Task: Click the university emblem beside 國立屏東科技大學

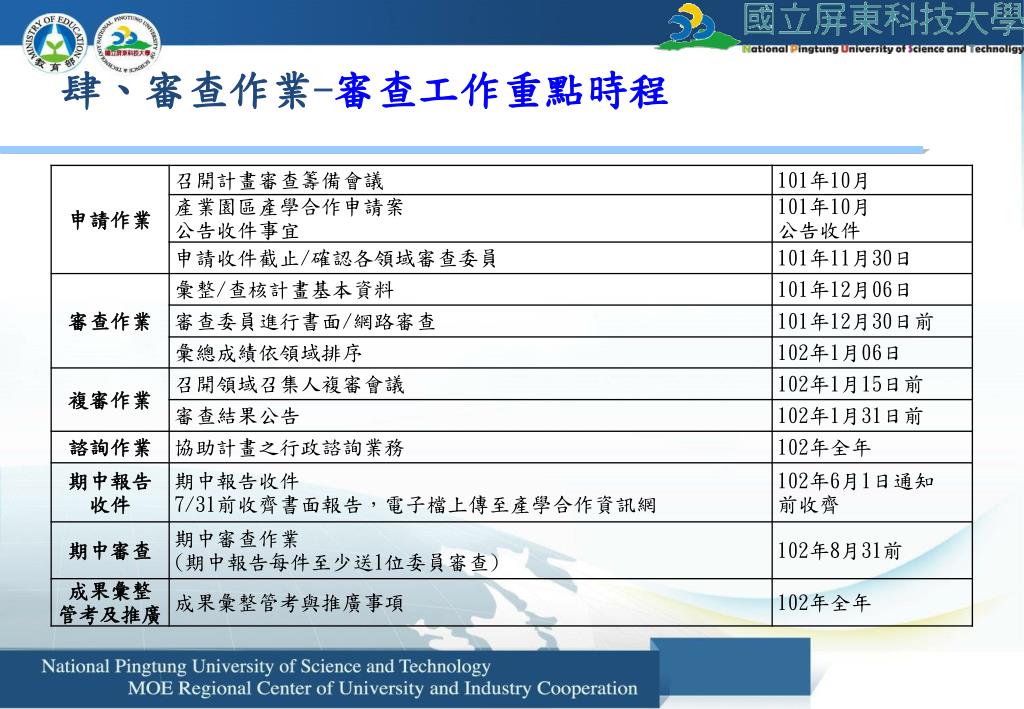Action: 696,25
